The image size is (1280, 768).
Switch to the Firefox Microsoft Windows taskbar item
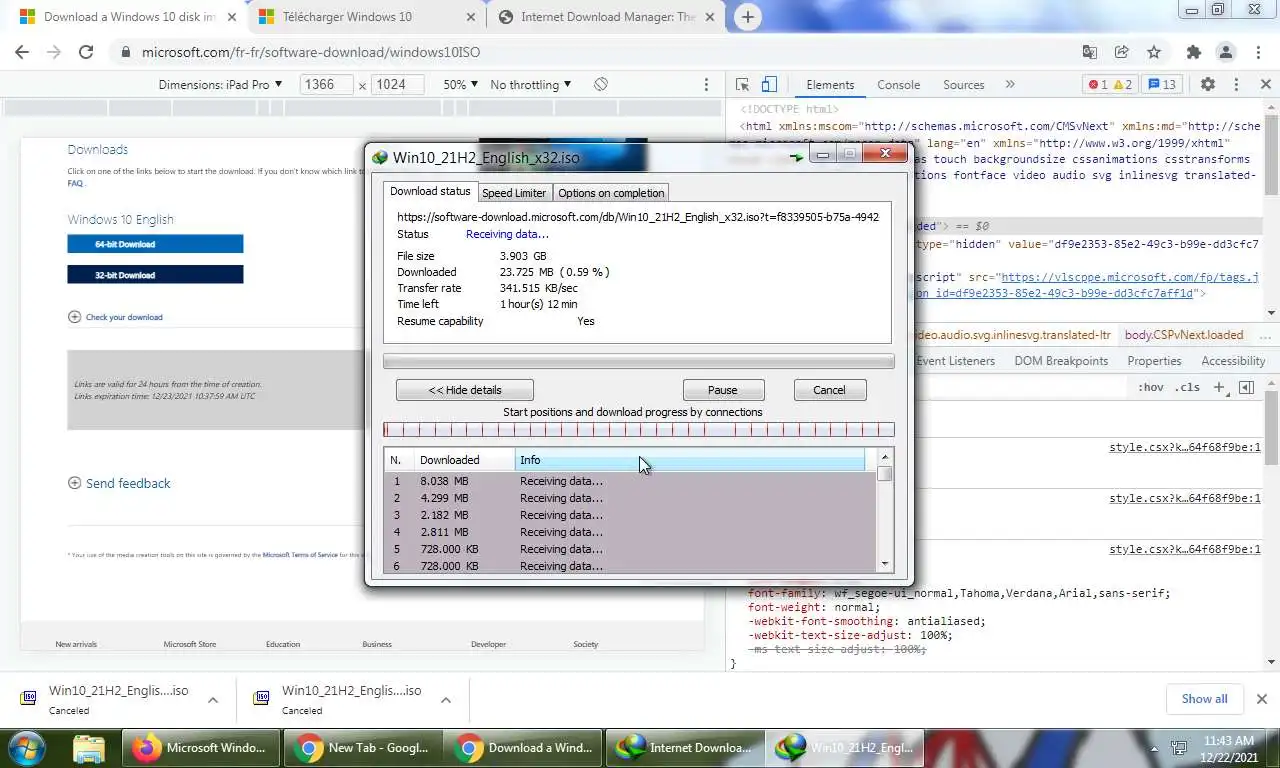[x=199, y=747]
